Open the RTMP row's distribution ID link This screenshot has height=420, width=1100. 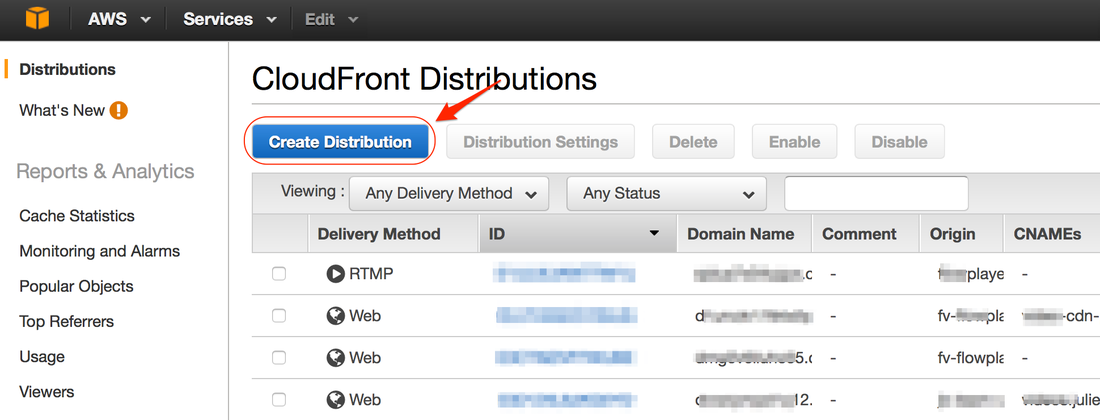coord(564,273)
